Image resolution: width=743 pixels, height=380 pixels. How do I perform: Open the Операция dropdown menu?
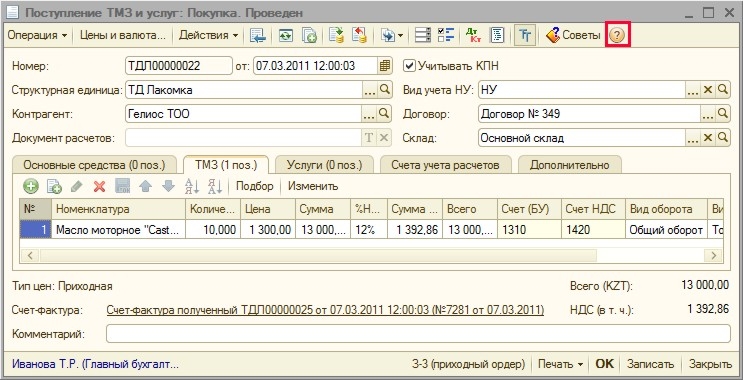point(37,36)
